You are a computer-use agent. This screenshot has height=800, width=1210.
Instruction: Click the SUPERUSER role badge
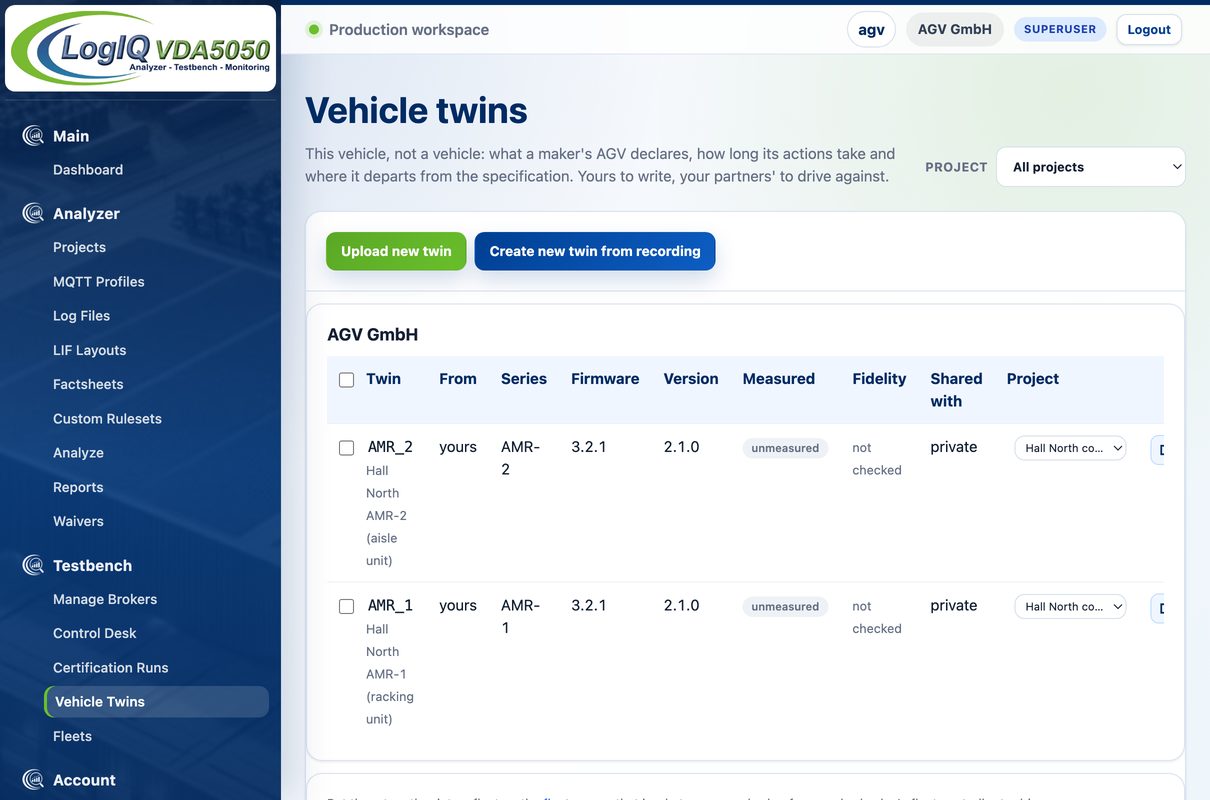[1060, 29]
